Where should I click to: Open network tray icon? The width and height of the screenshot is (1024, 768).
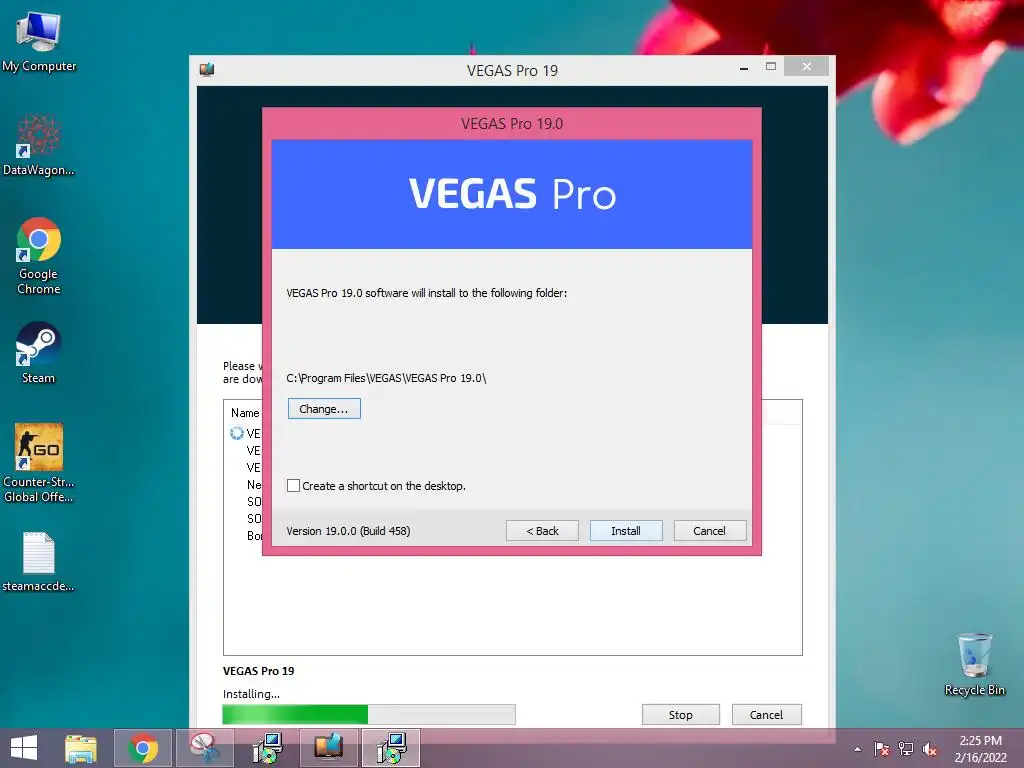click(x=906, y=749)
